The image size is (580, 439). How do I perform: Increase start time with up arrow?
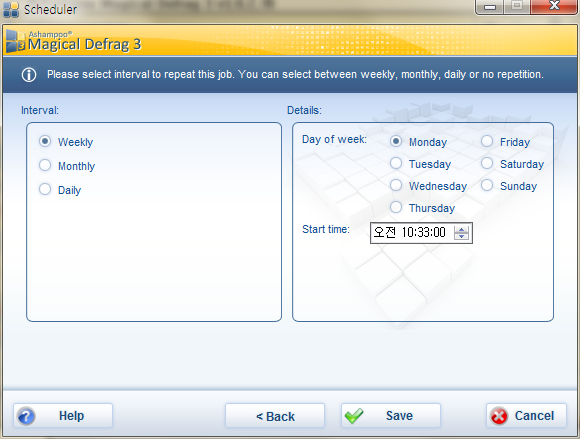pos(461,229)
